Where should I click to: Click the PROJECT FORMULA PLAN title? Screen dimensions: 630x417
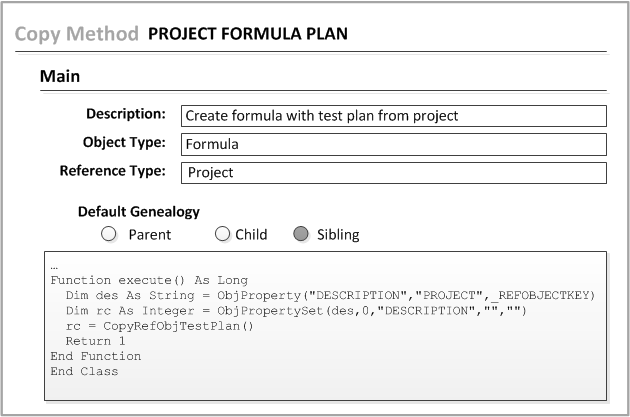point(248,34)
